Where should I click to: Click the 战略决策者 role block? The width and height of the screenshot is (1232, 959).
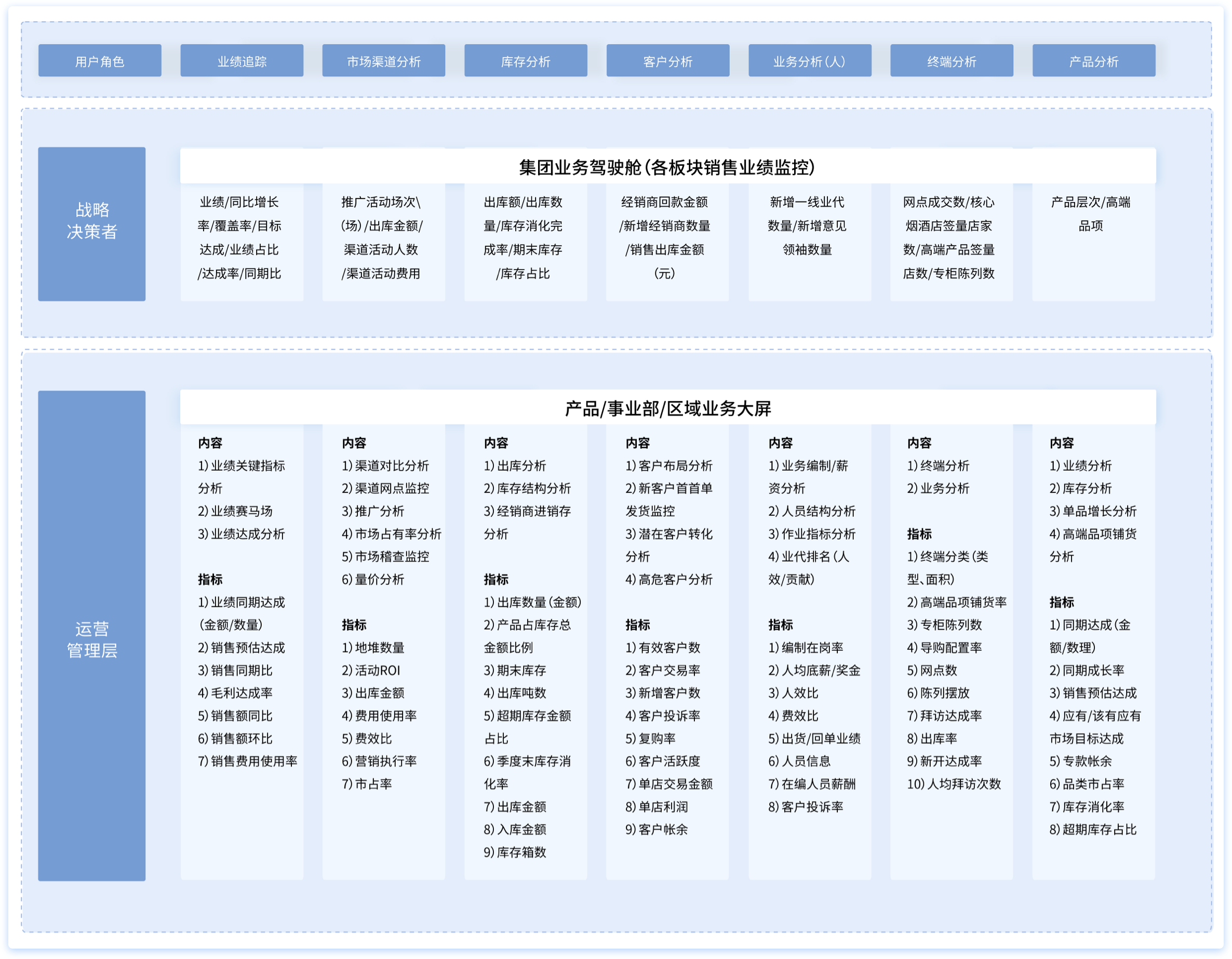point(92,223)
